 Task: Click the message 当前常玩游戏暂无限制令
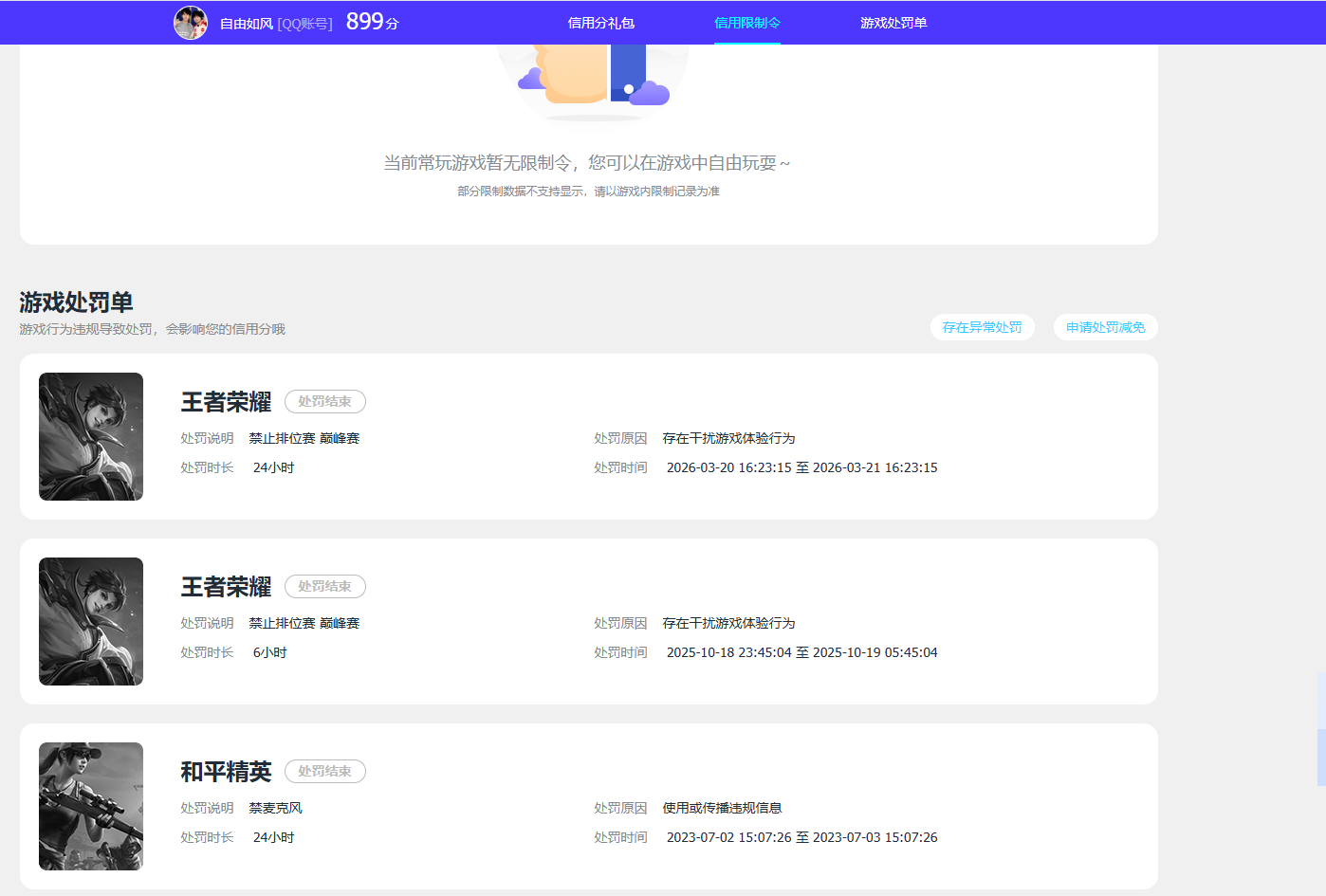pyautogui.click(x=477, y=163)
